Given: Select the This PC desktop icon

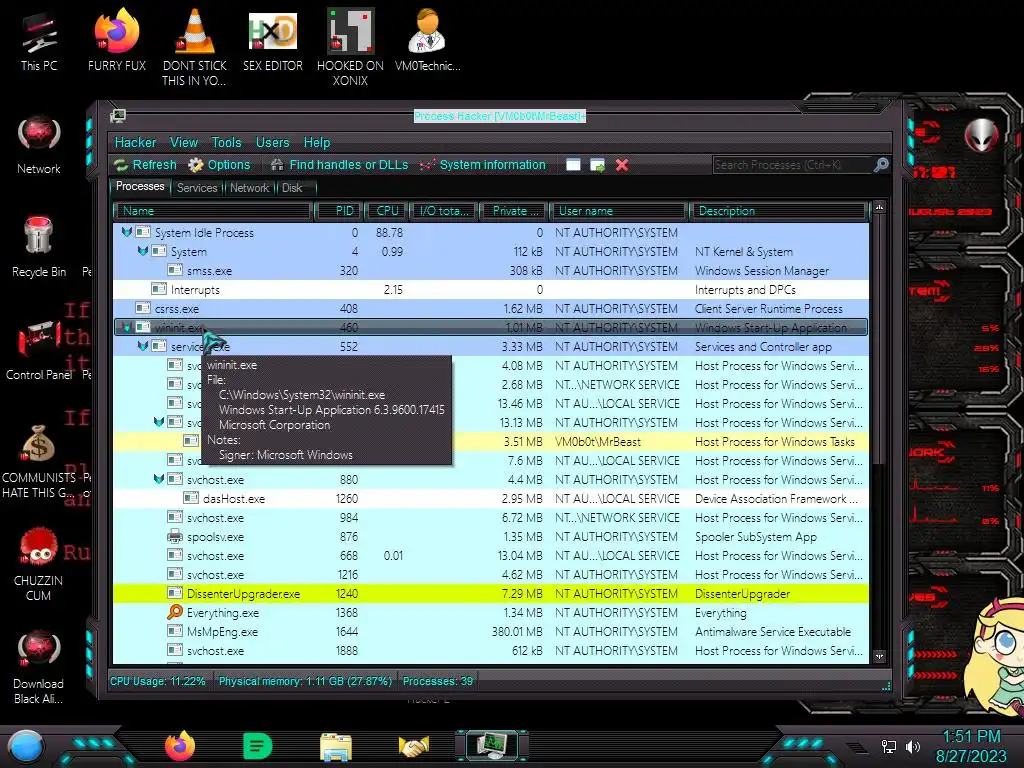Looking at the screenshot, I should click(39, 41).
